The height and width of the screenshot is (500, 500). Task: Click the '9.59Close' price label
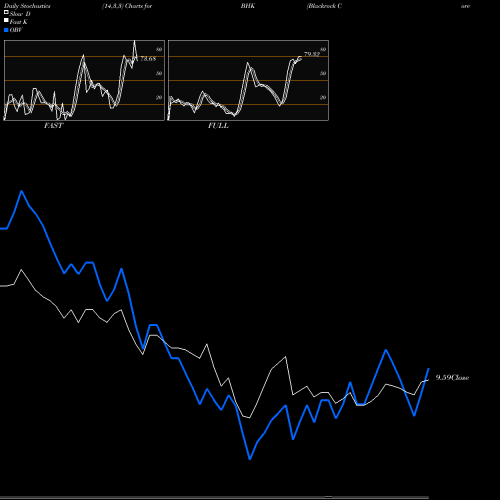tap(452, 378)
